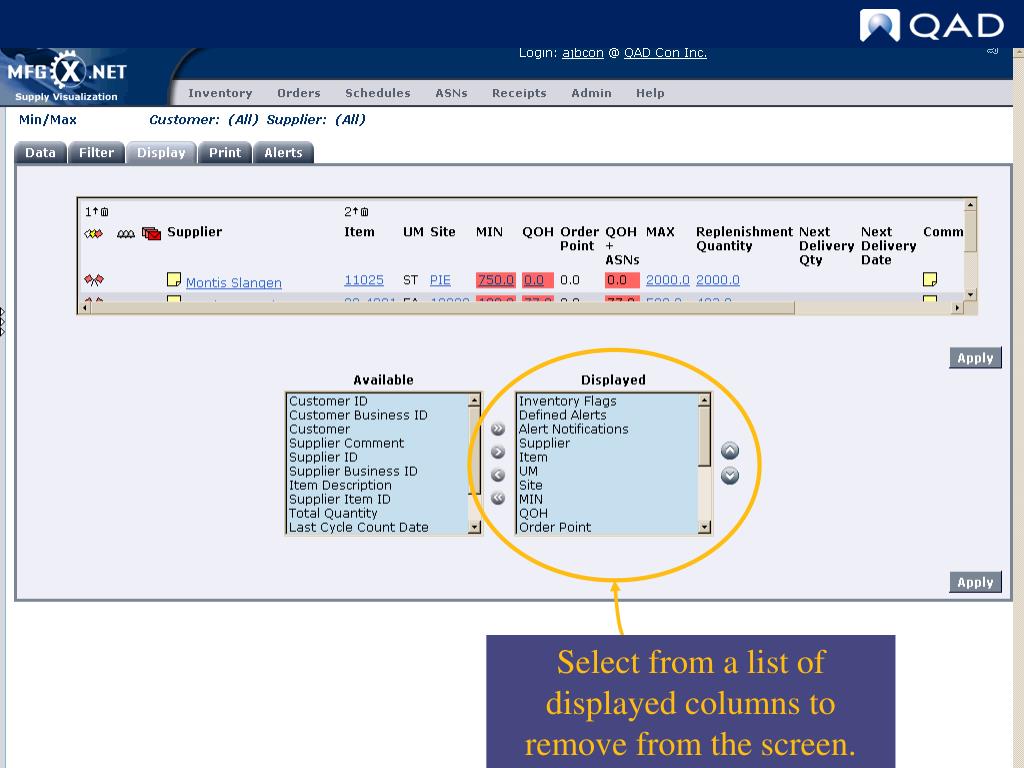Open the Help menu
The image size is (1024, 768).
click(650, 93)
